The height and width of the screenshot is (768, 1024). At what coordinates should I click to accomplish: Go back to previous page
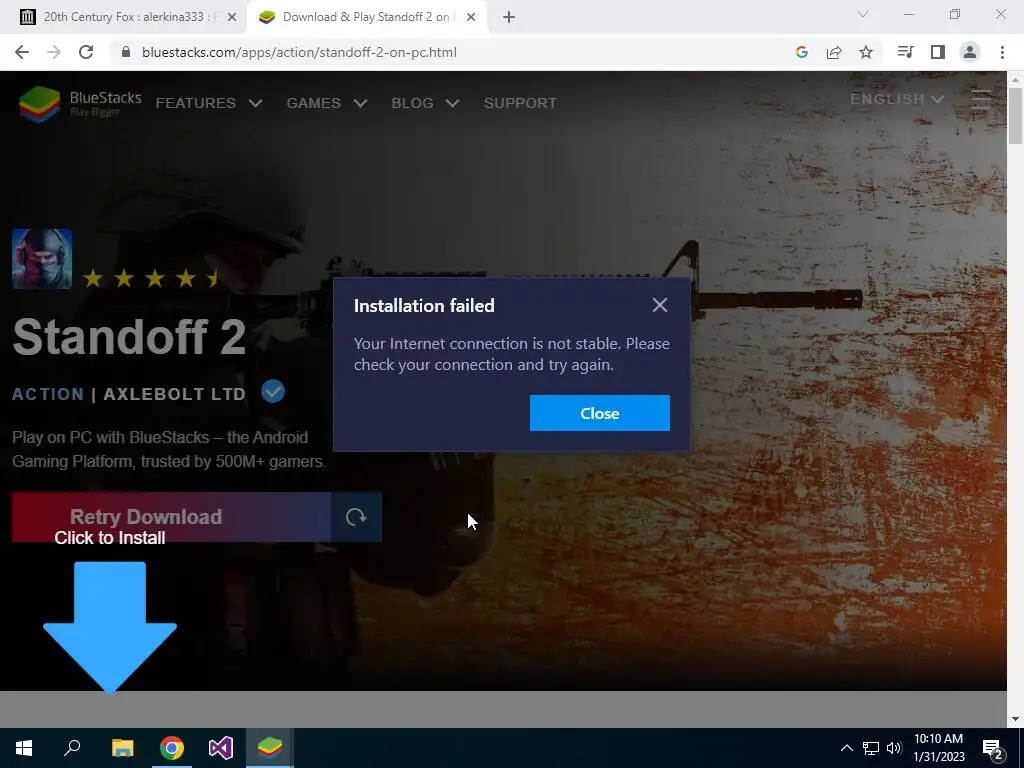(x=22, y=52)
